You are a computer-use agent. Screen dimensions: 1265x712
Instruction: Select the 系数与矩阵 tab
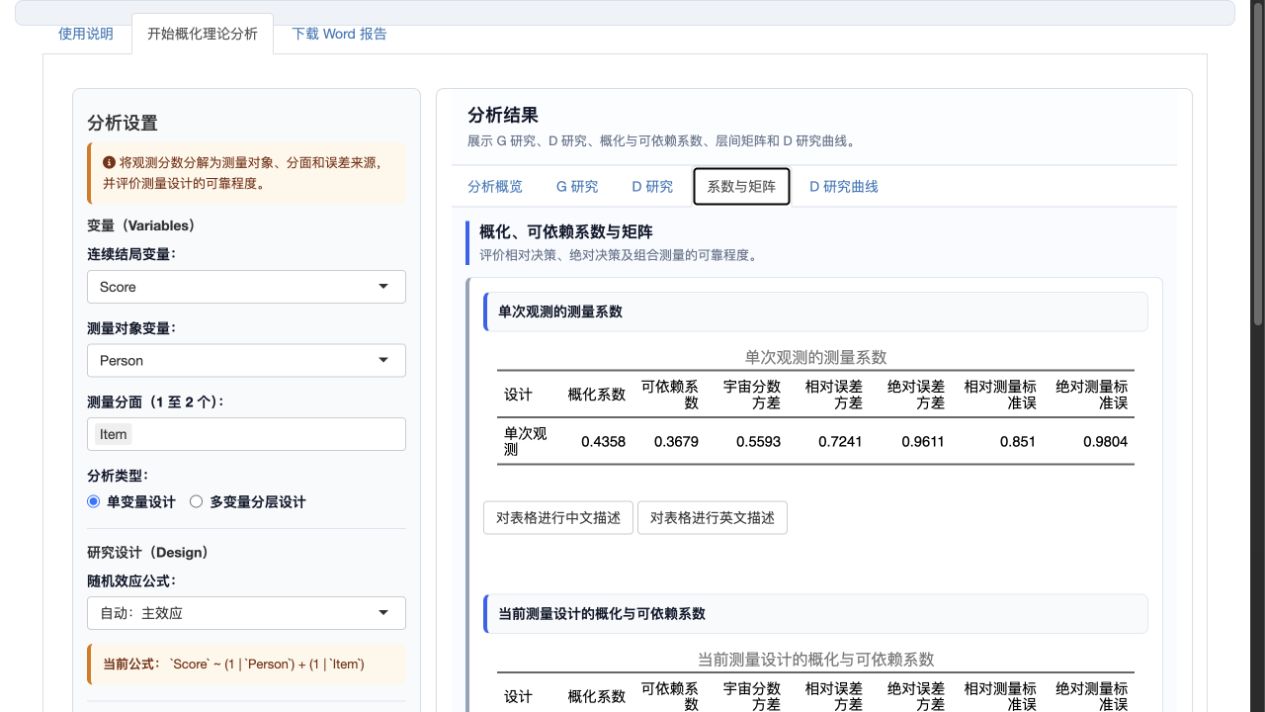pyautogui.click(x=742, y=186)
